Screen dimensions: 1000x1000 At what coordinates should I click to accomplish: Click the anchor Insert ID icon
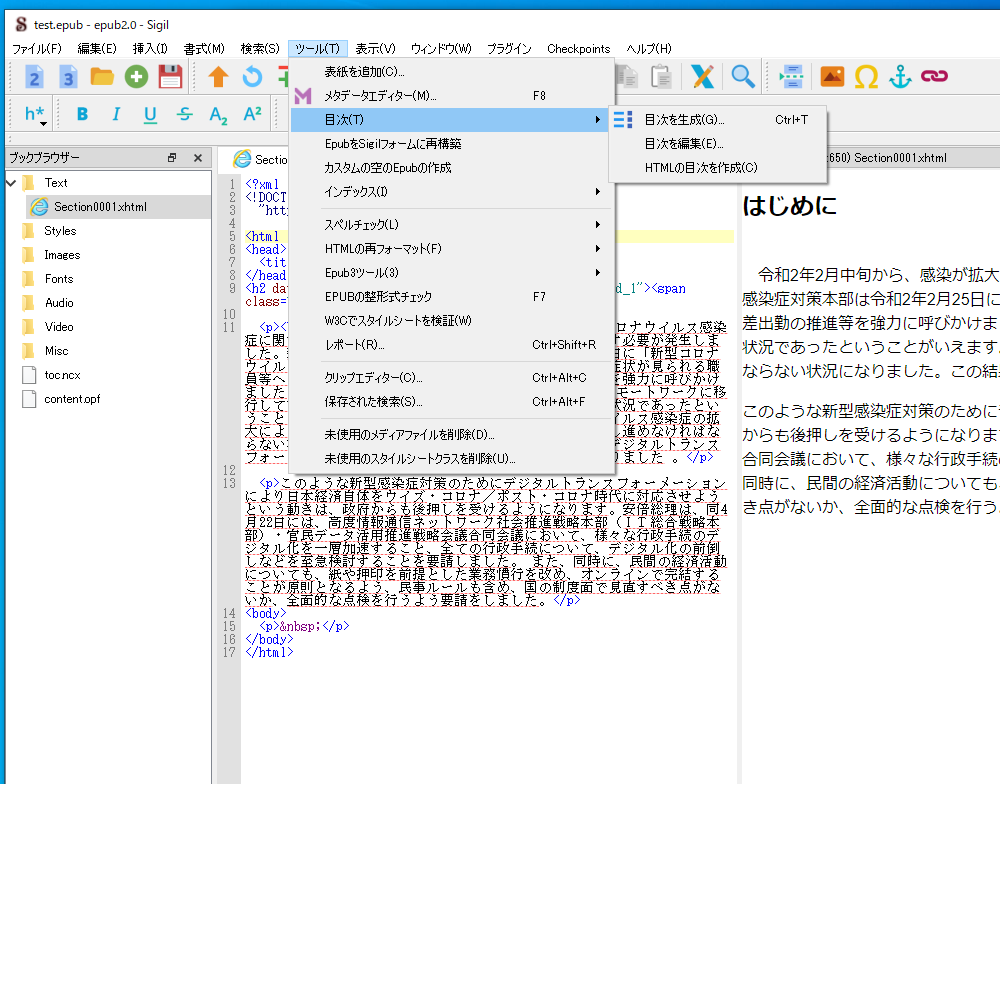900,77
